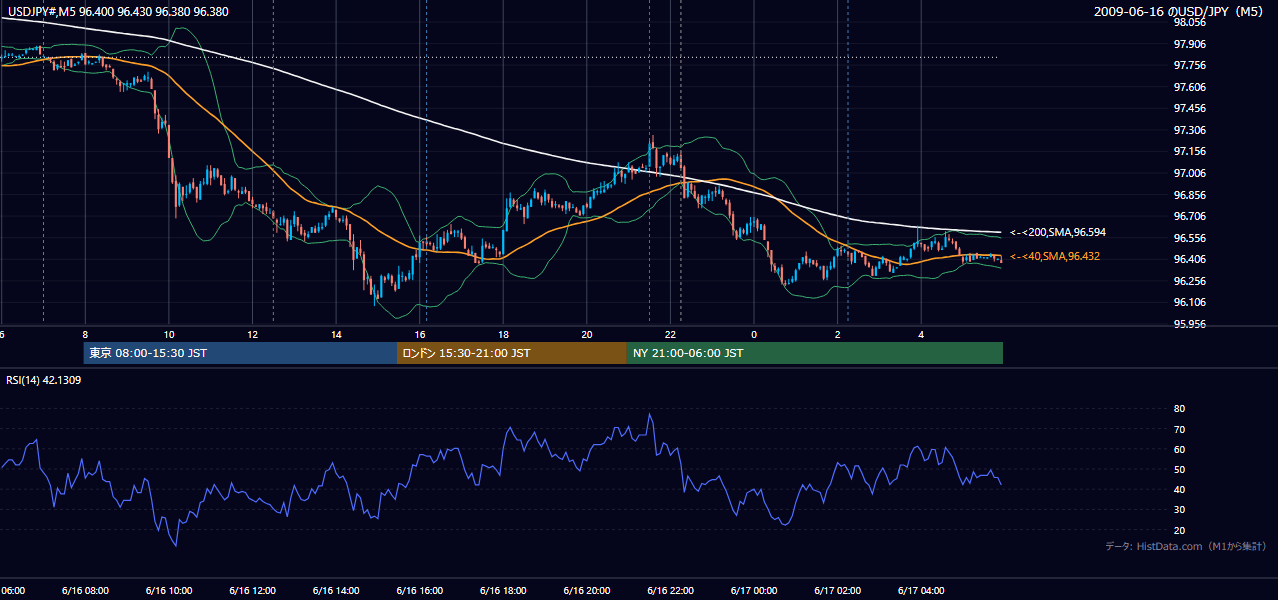The image size is (1278, 600).
Task: Click the '6/16 10:00' bottom time label
Action: click(x=167, y=590)
